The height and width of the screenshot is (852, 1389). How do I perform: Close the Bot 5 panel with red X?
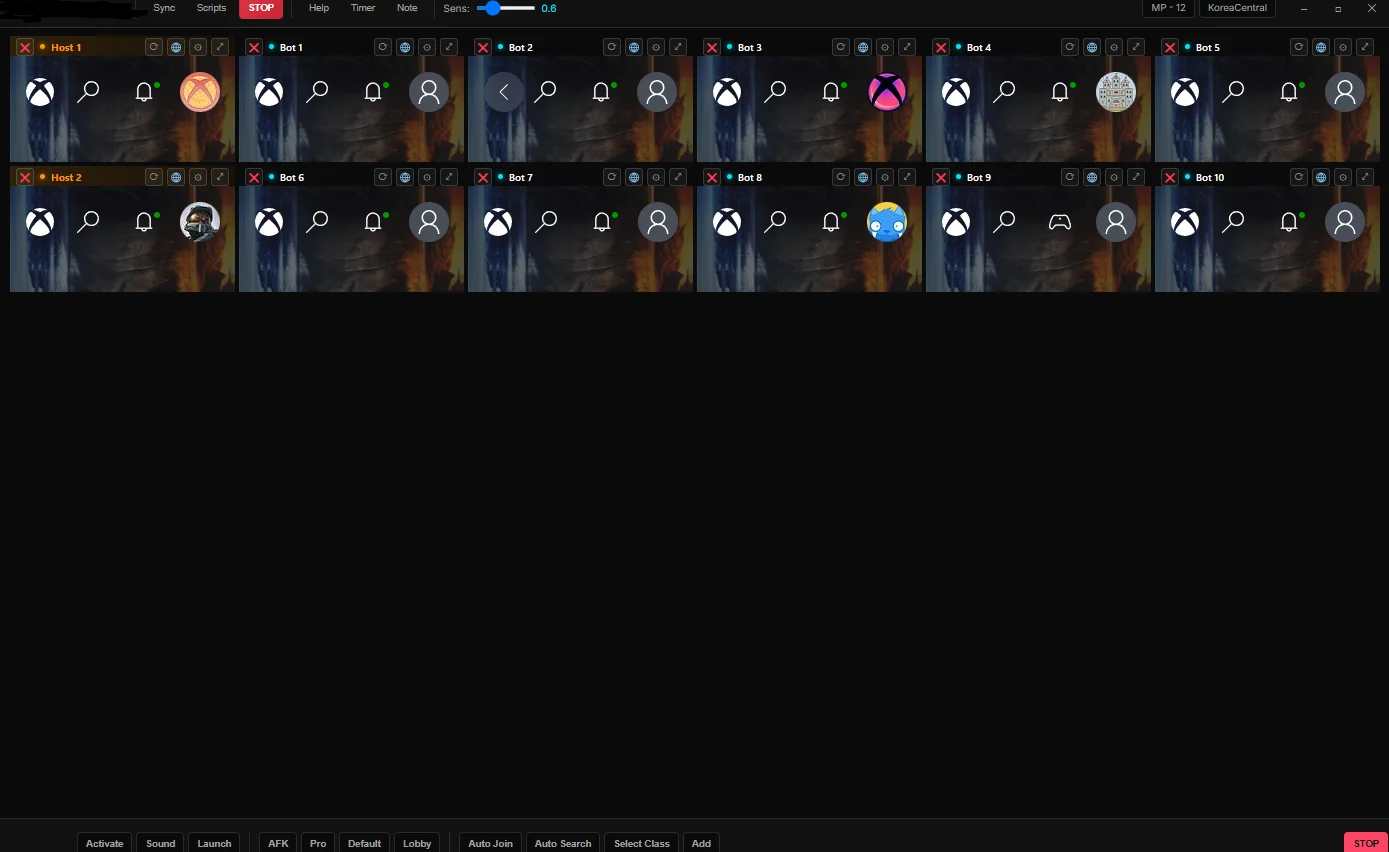[1170, 47]
